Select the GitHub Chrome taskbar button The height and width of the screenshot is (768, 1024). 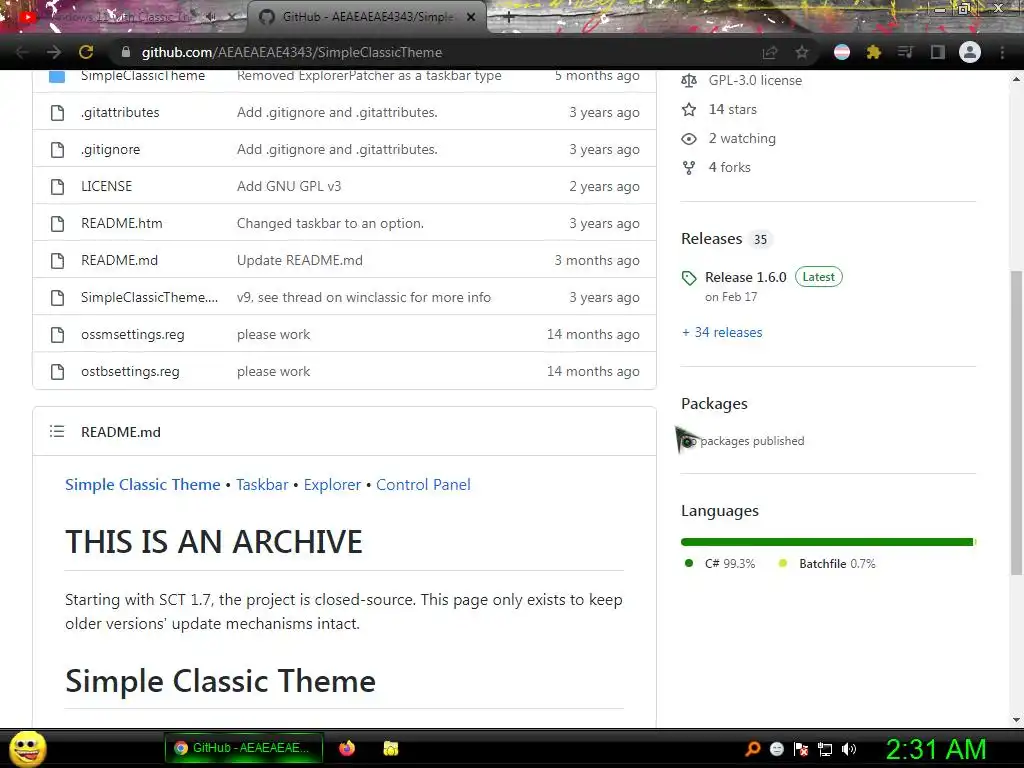[244, 748]
